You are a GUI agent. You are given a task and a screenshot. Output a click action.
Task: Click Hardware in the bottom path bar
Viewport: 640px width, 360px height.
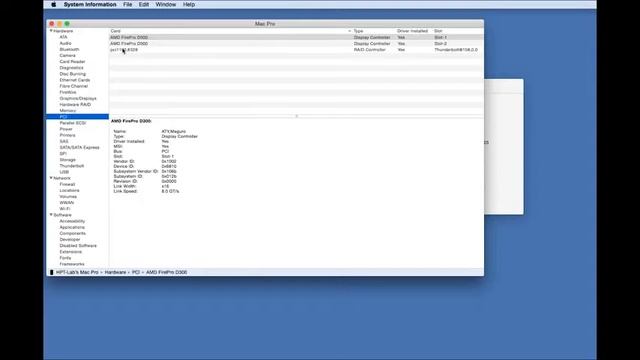click(116, 272)
